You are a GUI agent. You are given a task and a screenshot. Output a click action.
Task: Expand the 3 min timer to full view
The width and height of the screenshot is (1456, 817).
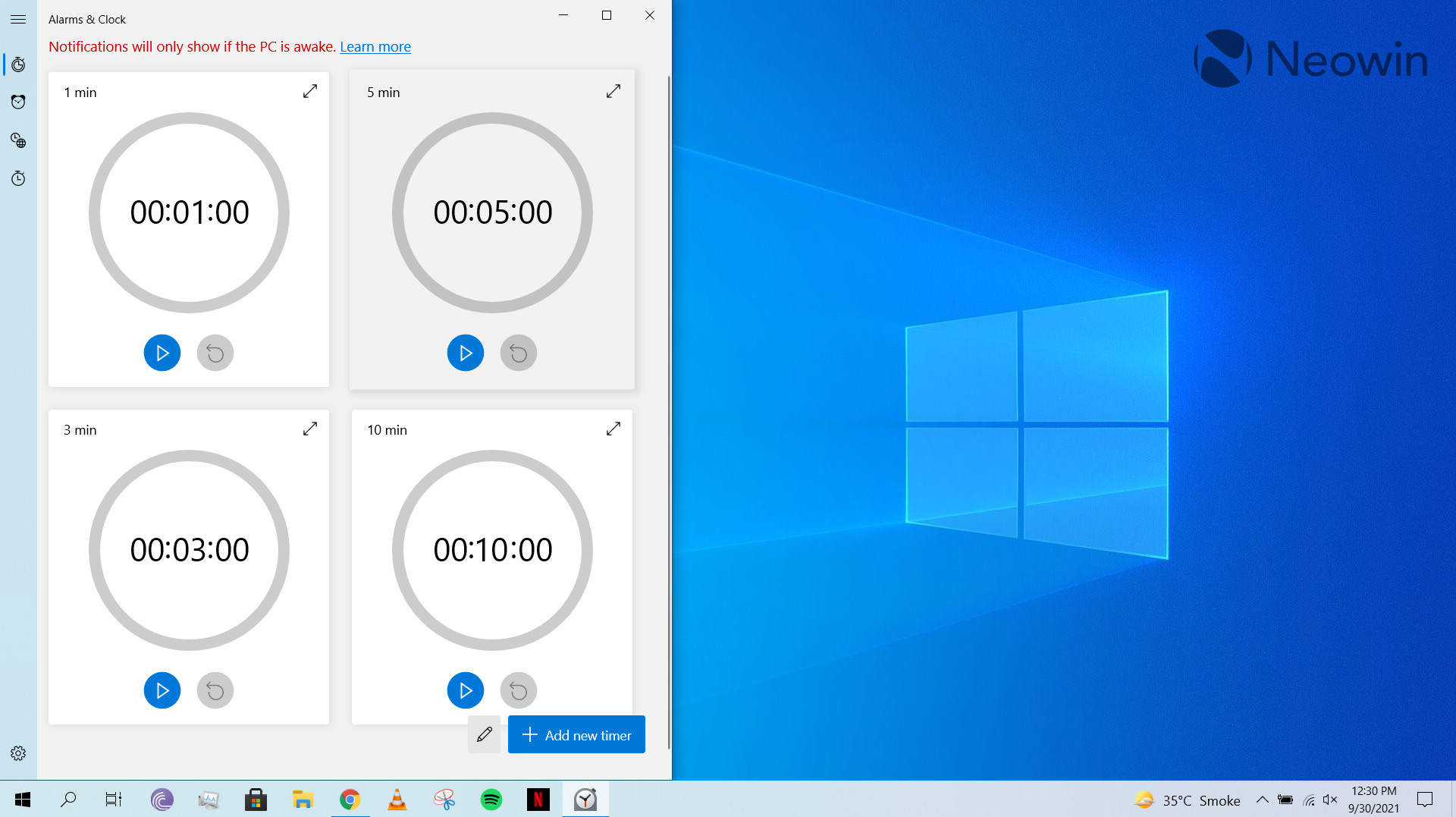(x=310, y=429)
